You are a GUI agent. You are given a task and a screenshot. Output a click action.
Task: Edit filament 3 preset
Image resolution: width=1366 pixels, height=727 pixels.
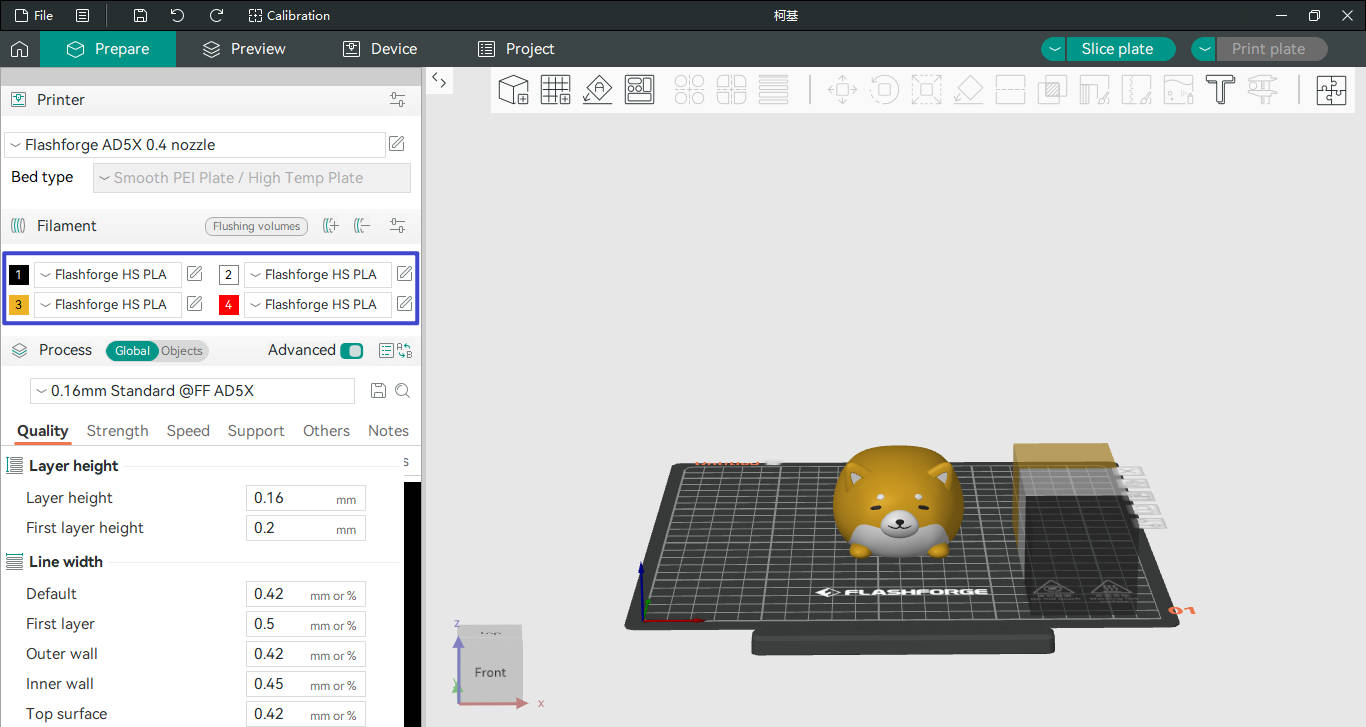pyautogui.click(x=195, y=303)
